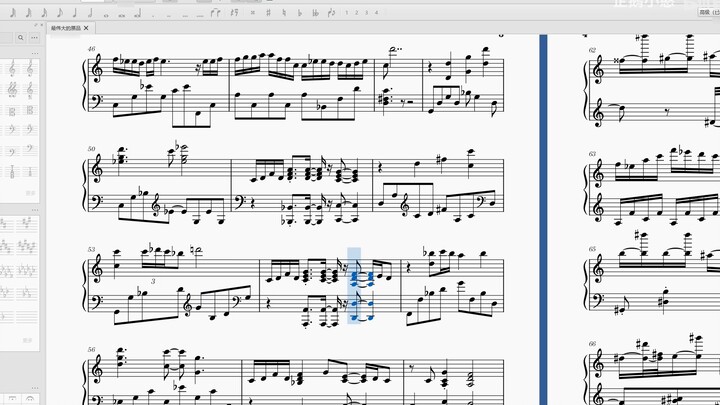This screenshot has width=720, height=405.
Task: Select the whole note duration
Action: click(106, 14)
